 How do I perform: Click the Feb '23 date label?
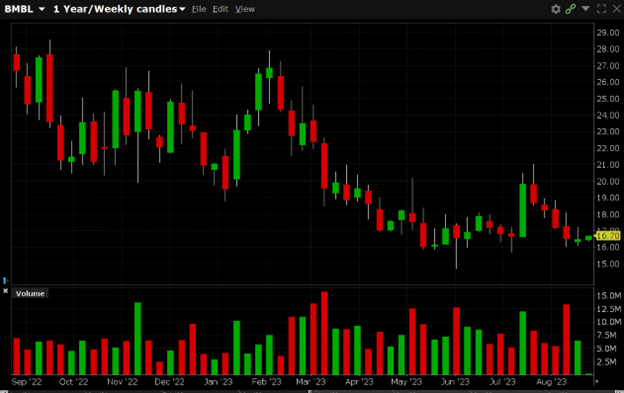(266, 382)
